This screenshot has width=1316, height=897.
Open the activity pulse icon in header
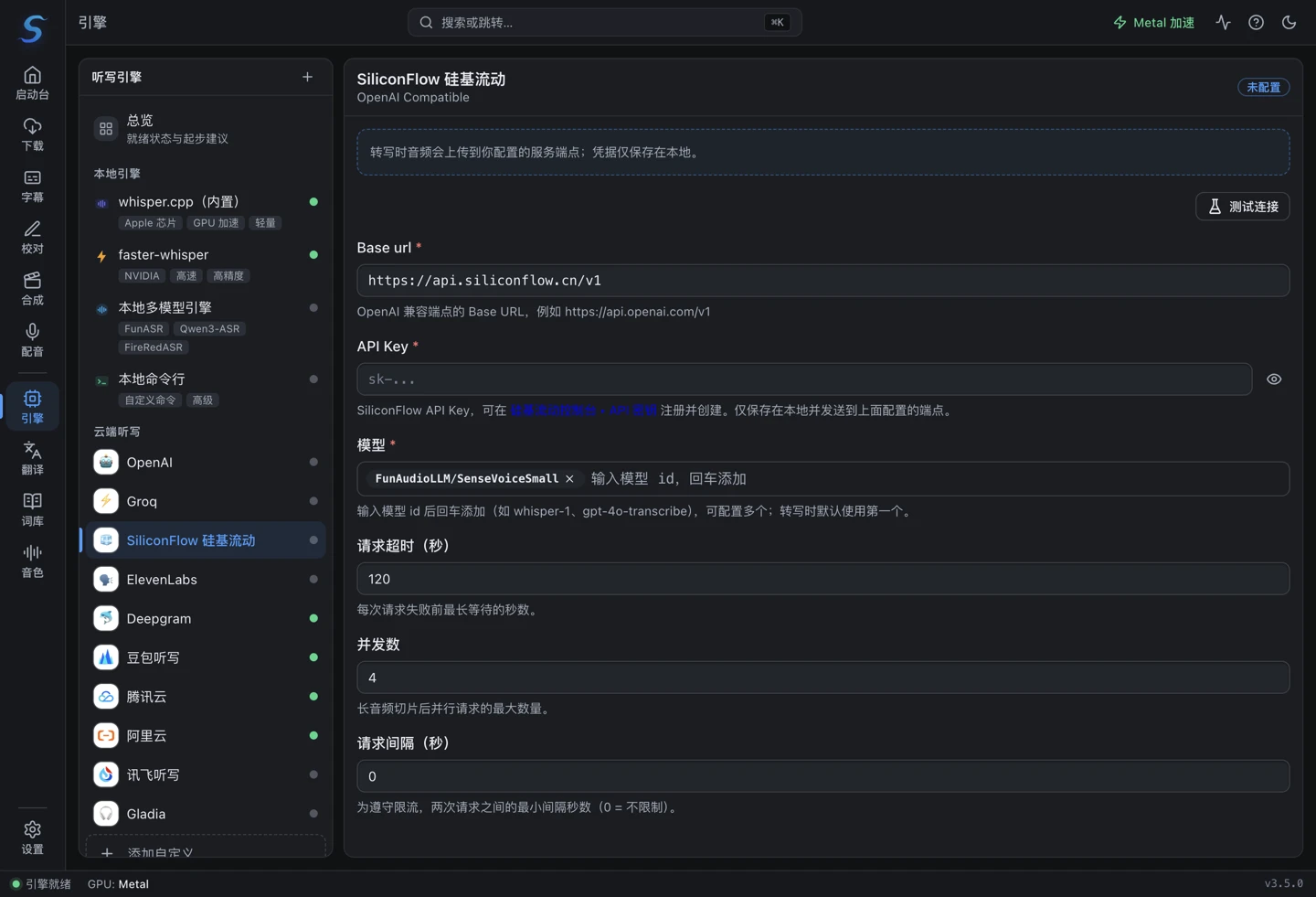pyautogui.click(x=1223, y=22)
